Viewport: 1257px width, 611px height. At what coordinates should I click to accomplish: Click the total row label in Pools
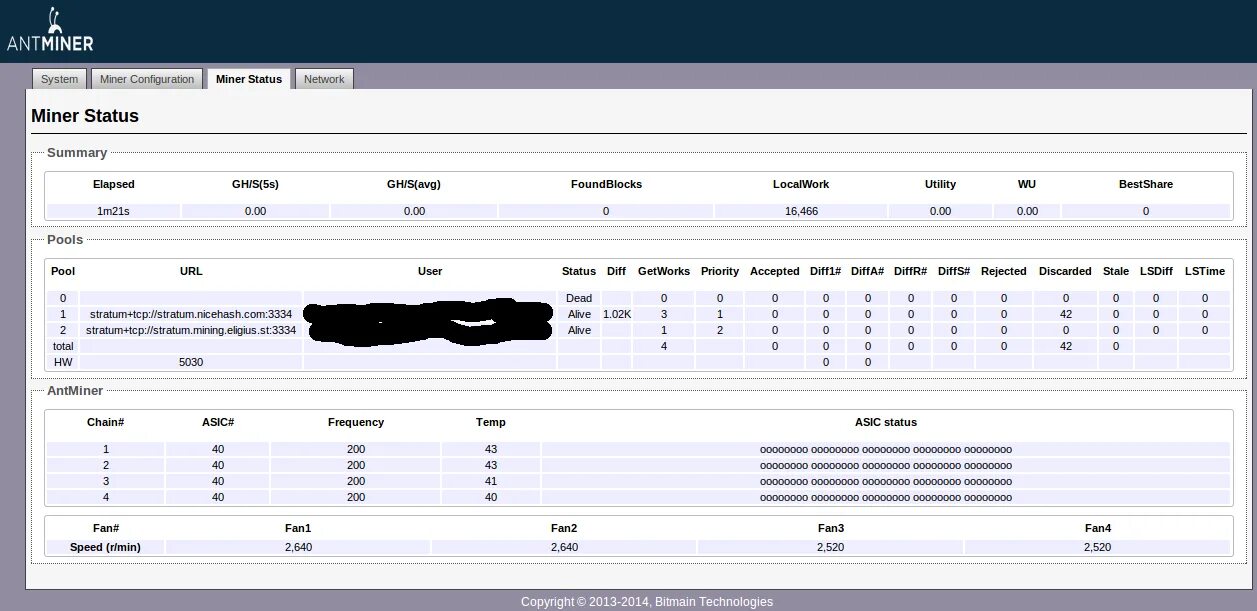coord(63,346)
